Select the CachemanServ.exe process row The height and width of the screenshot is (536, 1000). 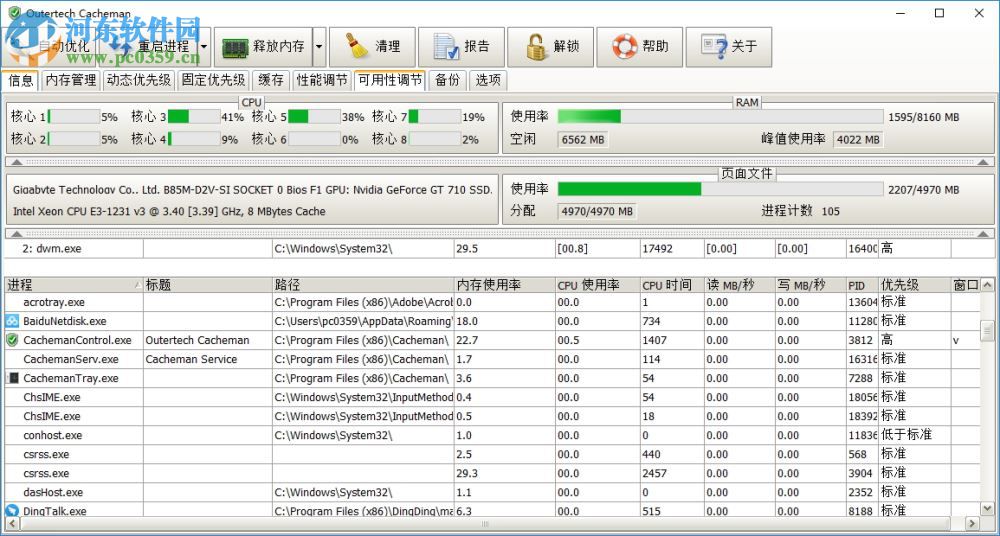(x=492, y=359)
